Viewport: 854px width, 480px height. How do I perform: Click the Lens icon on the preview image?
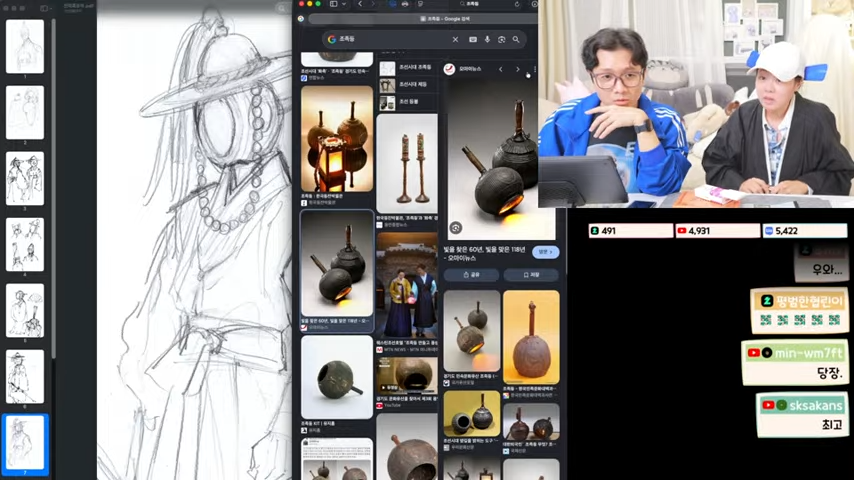click(456, 228)
